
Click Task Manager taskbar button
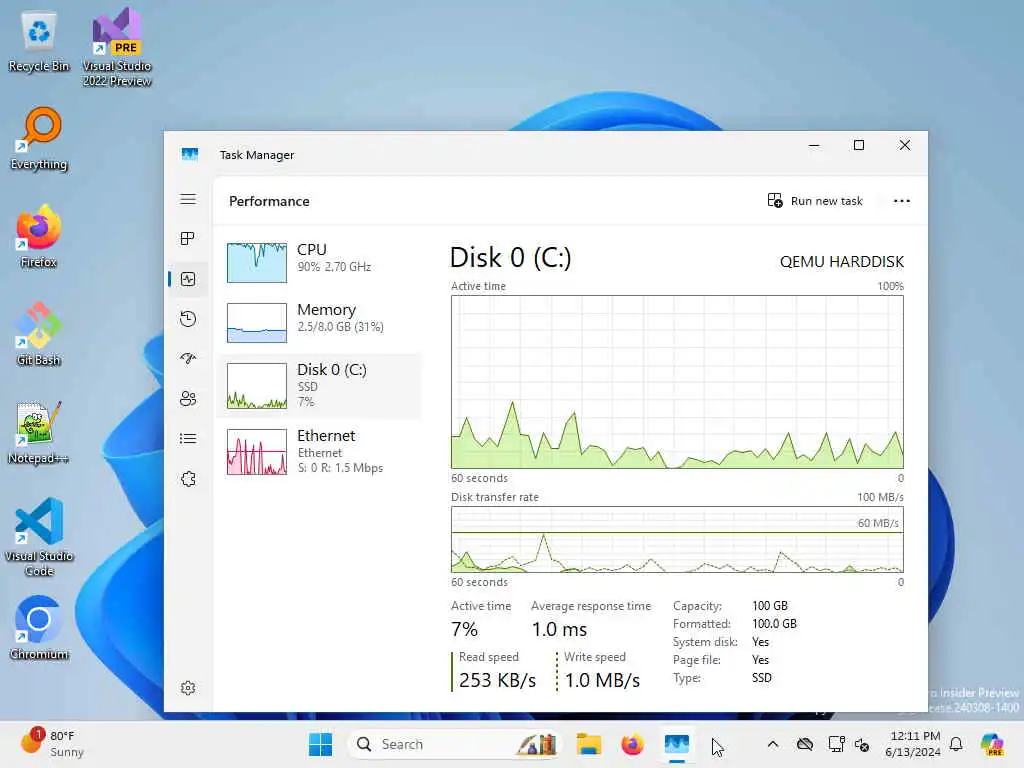coord(677,744)
